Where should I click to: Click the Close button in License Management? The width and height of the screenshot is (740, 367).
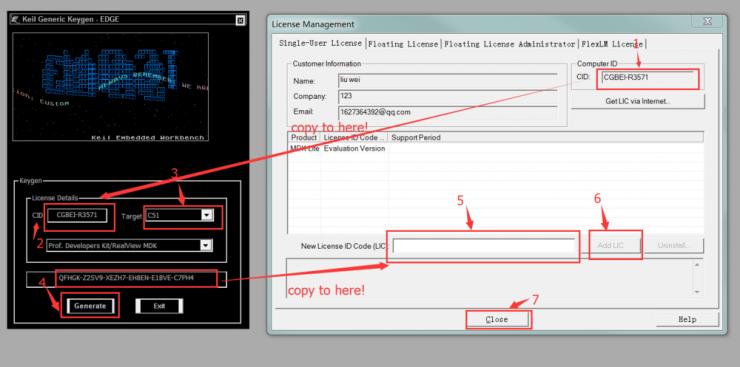(497, 319)
